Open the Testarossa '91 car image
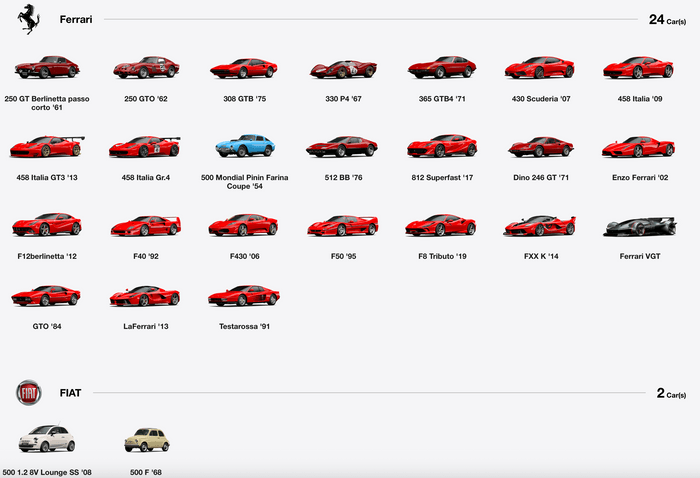This screenshot has width=700, height=478. 244,296
